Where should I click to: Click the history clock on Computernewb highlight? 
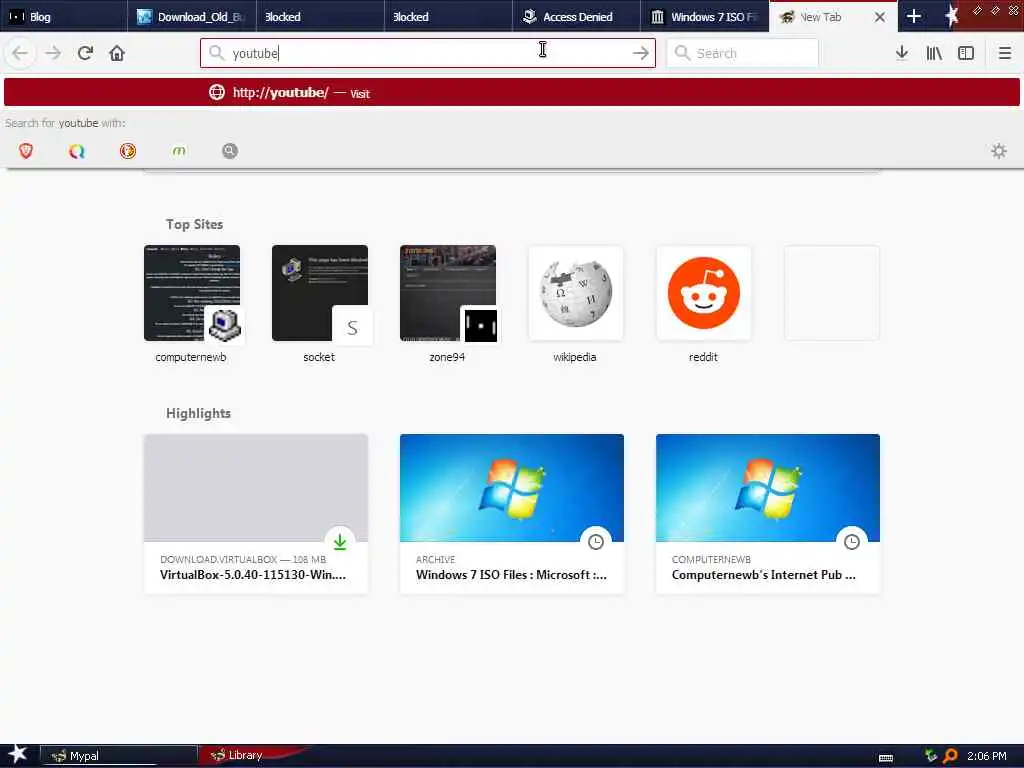pyautogui.click(x=852, y=541)
